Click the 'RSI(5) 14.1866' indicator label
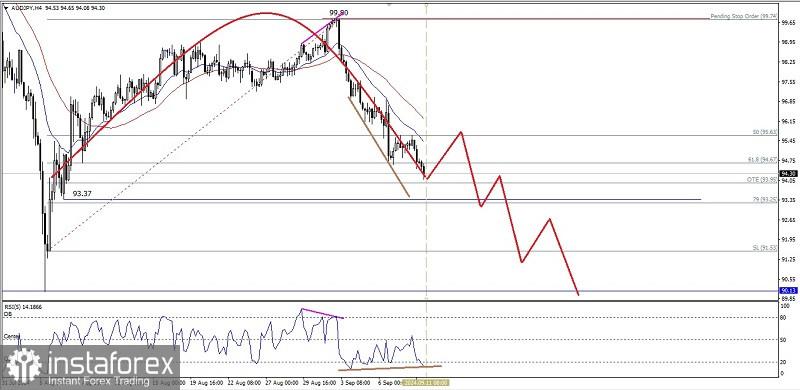Screen dimensions: 800x390 [23, 307]
